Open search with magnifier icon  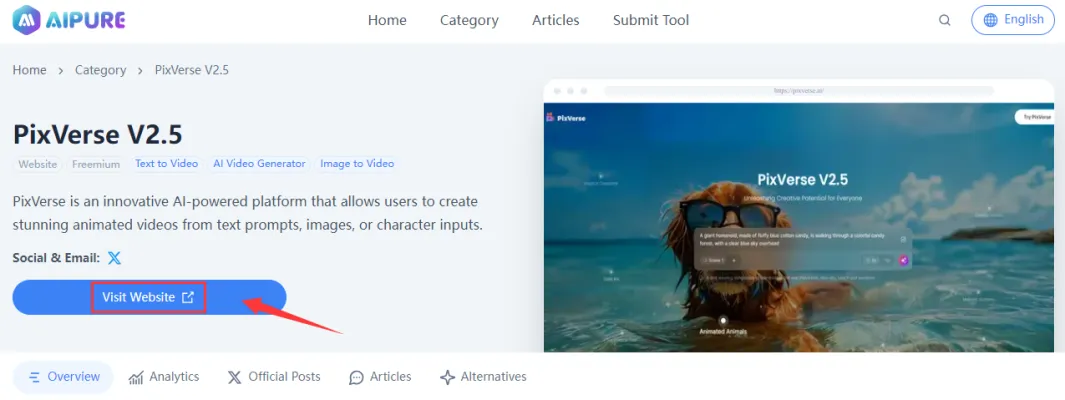(x=945, y=20)
